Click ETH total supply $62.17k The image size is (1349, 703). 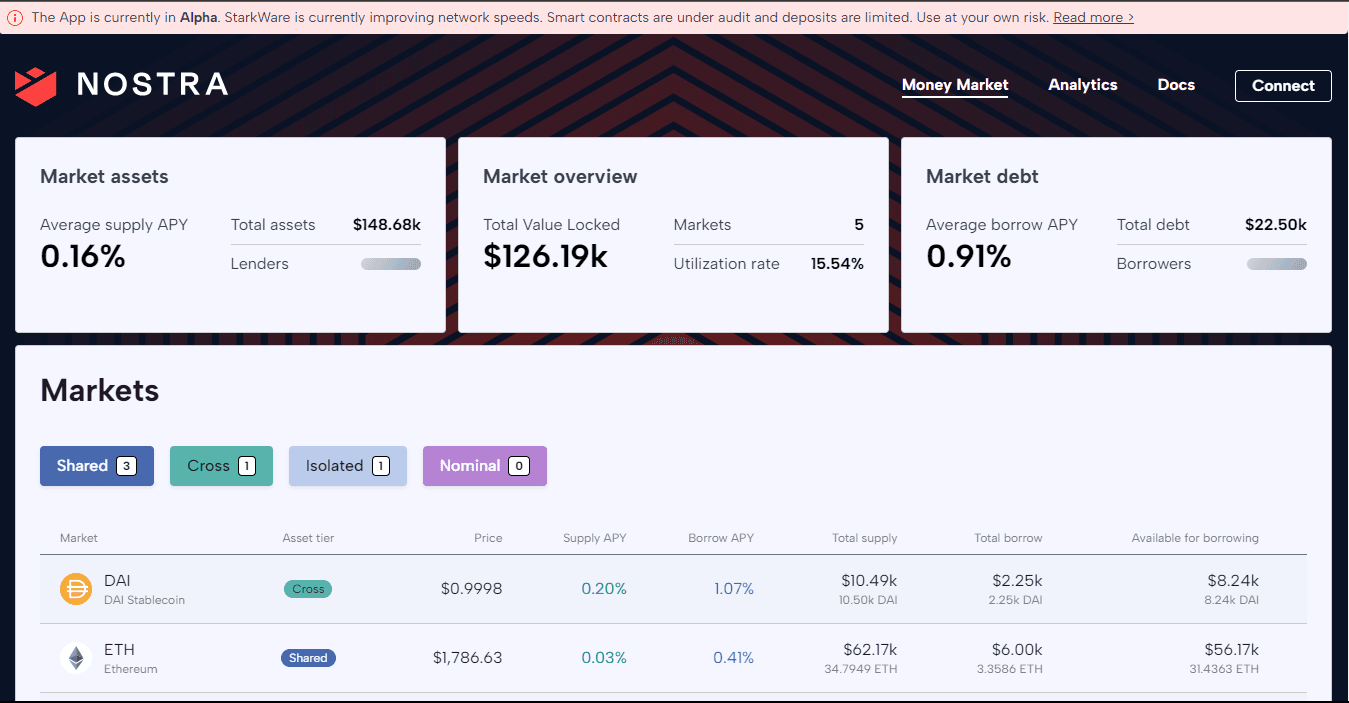(x=869, y=650)
